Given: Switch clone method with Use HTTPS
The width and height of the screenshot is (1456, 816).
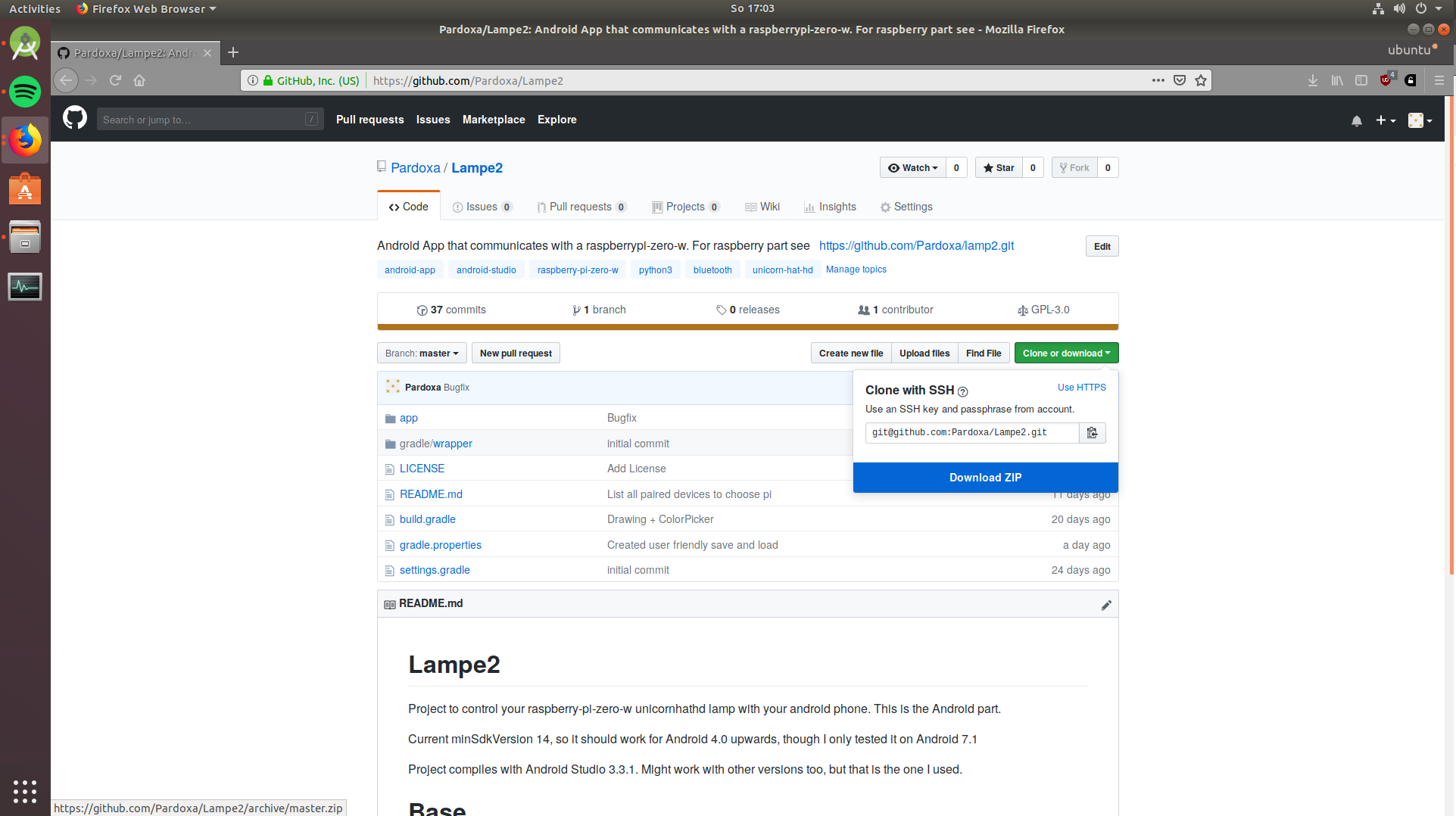Looking at the screenshot, I should click(1081, 388).
